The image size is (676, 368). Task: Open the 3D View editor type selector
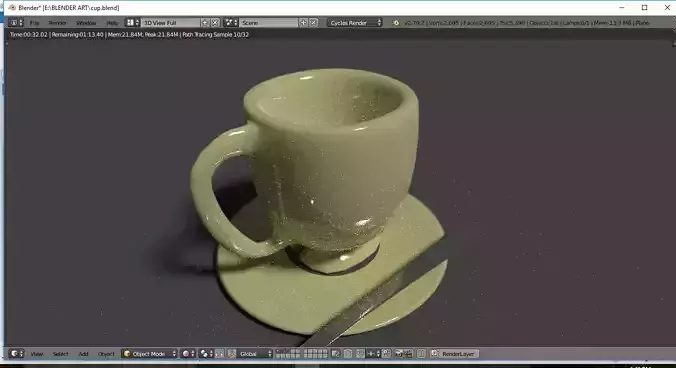pos(16,354)
